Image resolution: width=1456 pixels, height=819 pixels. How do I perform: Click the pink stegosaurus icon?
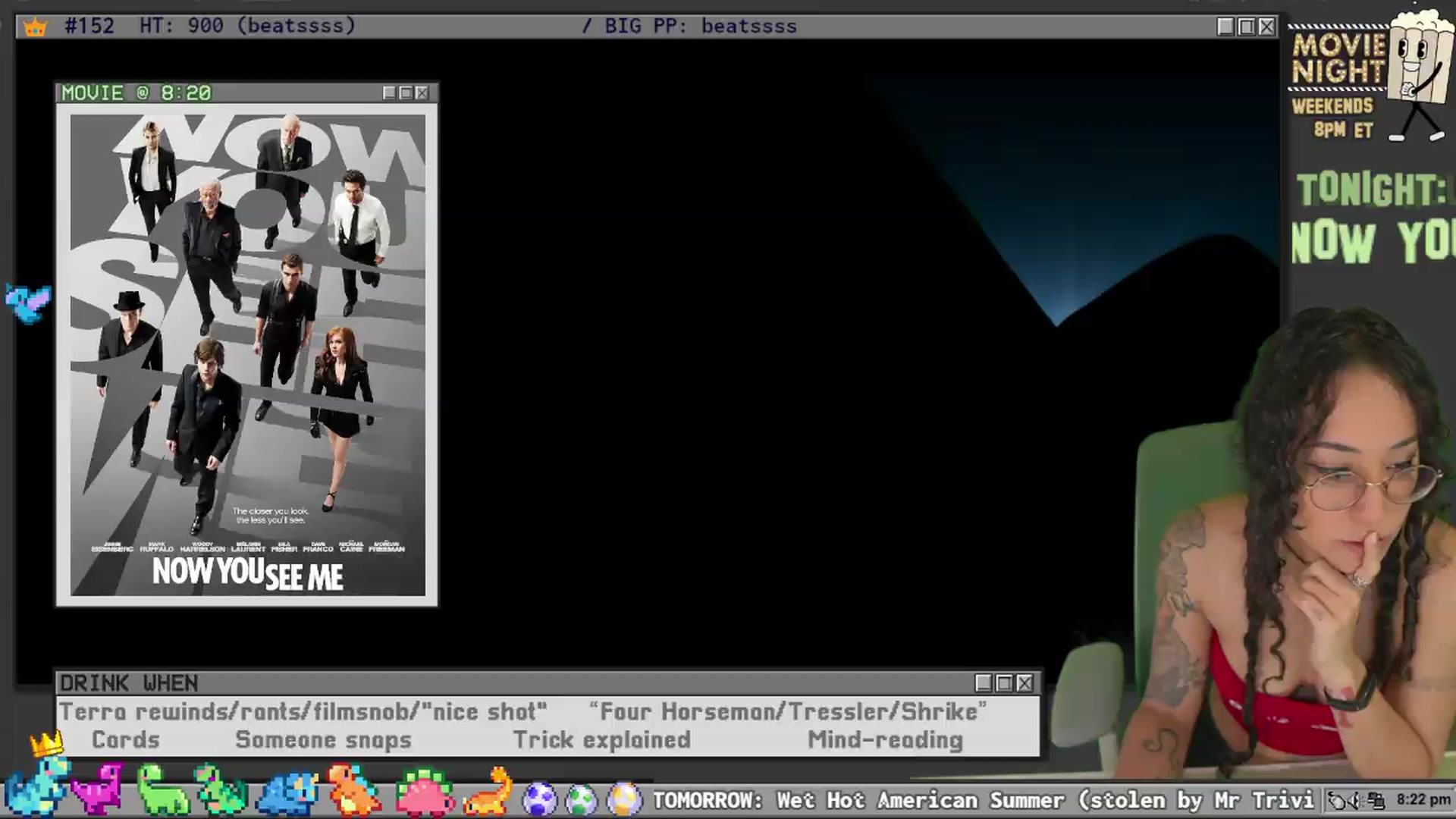(424, 792)
